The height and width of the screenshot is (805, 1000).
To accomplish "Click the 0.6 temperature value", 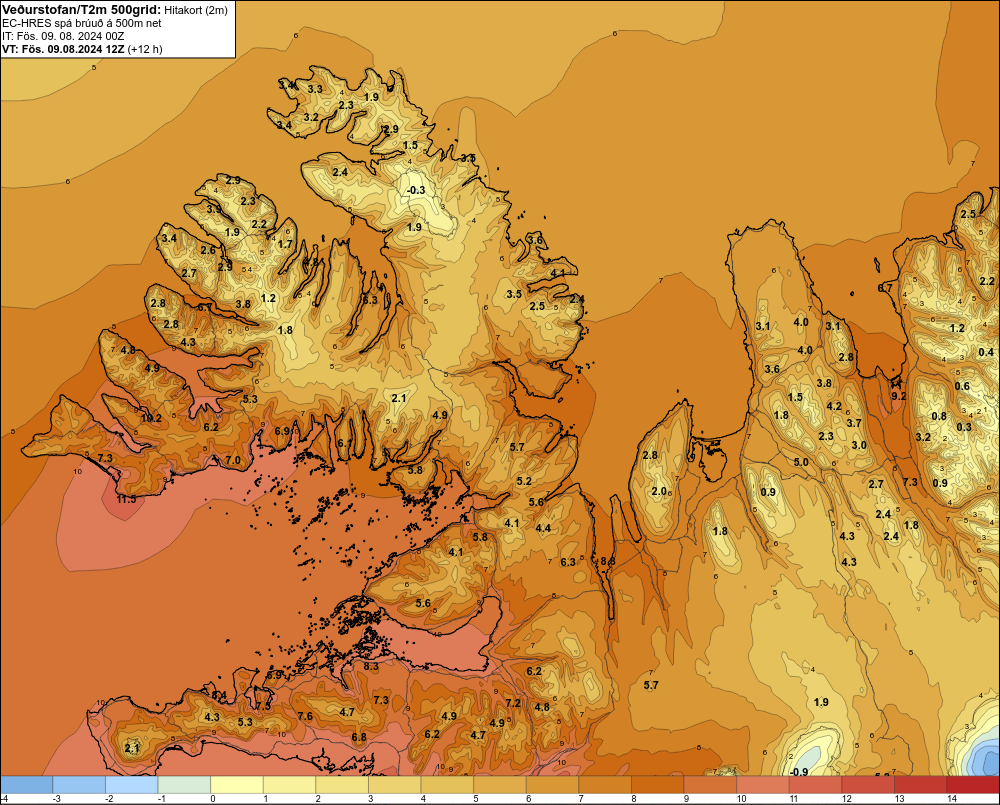I will coord(962,386).
